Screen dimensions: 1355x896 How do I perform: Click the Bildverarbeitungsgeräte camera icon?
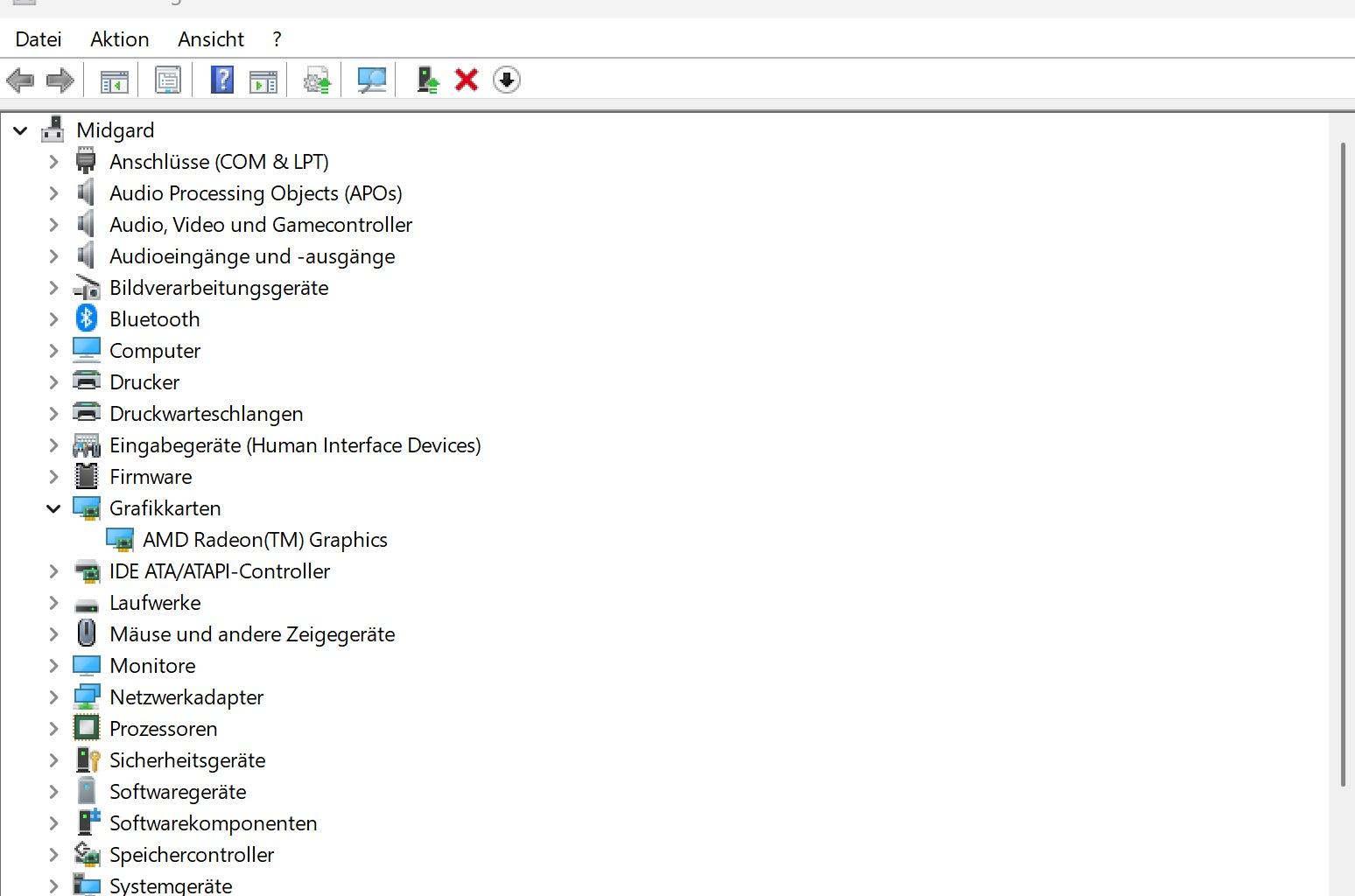tap(87, 287)
